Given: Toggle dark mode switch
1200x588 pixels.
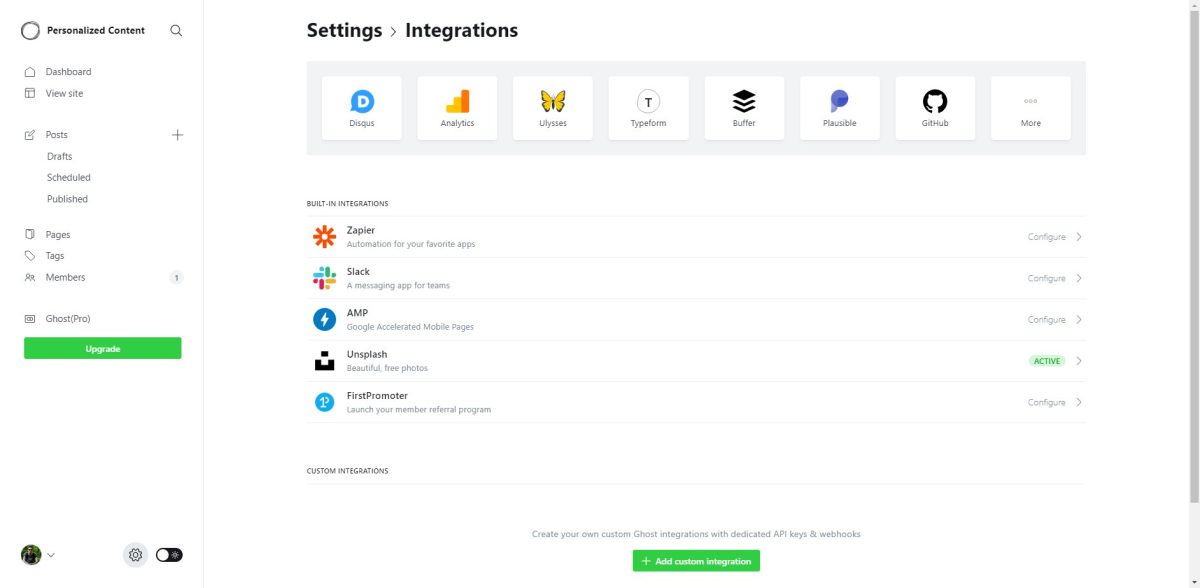Looking at the screenshot, I should pyautogui.click(x=168, y=554).
